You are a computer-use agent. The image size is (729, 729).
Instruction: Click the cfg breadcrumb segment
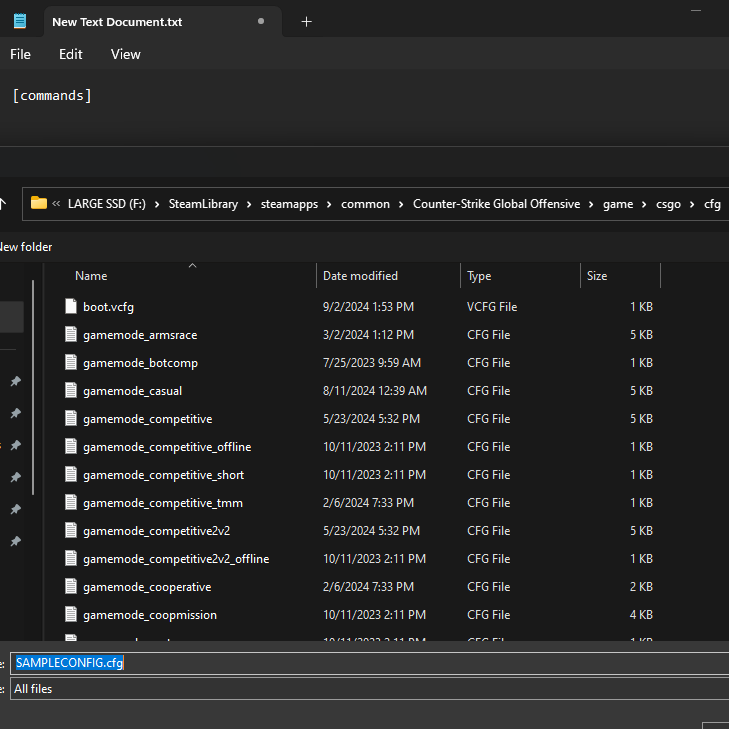pyautogui.click(x=712, y=204)
